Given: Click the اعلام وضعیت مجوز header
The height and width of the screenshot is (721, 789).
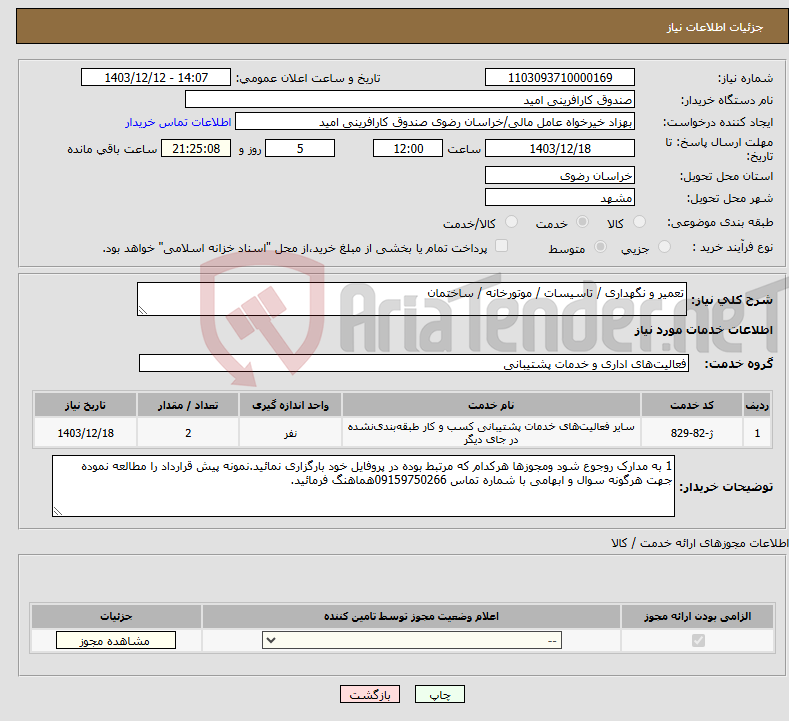Looking at the screenshot, I should click(x=411, y=616).
